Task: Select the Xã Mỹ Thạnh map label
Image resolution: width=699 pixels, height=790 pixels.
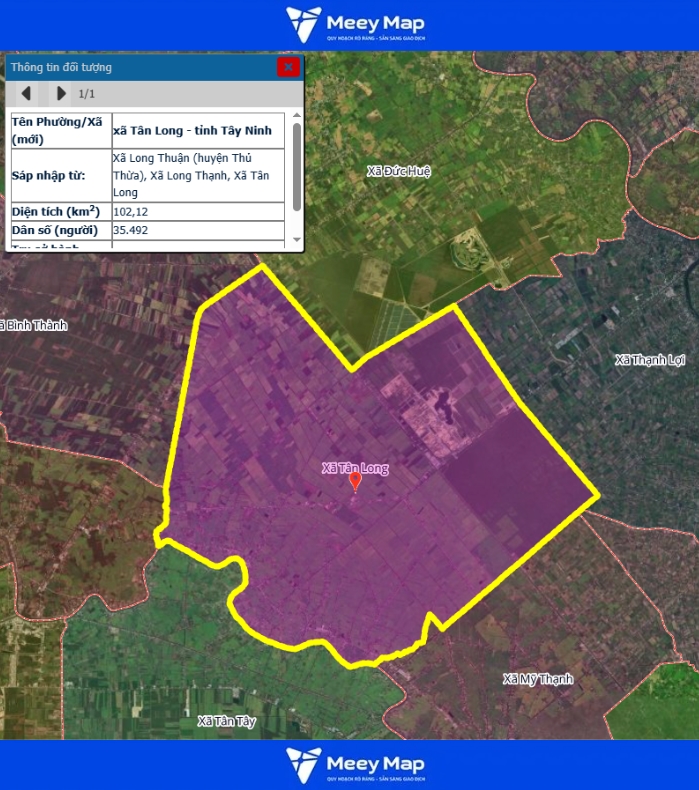Action: [x=538, y=679]
